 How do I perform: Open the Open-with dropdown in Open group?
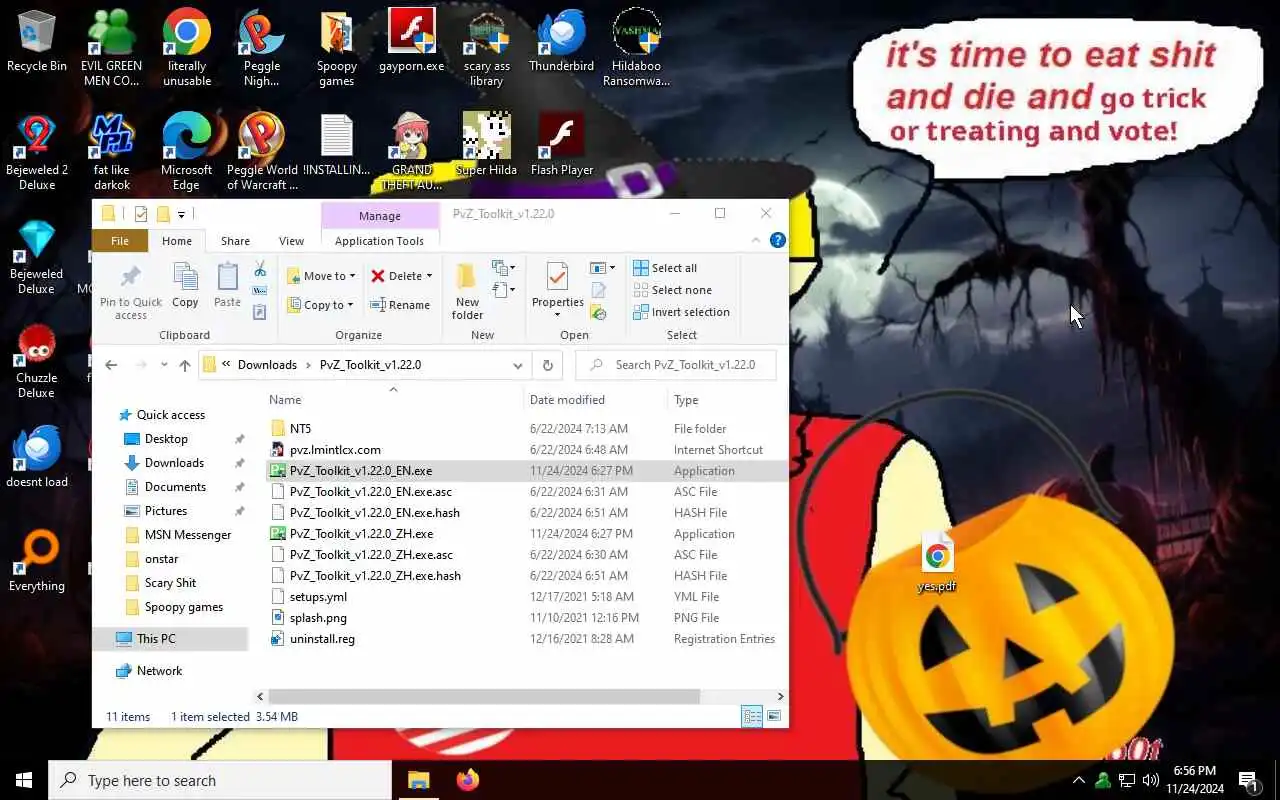602,268
